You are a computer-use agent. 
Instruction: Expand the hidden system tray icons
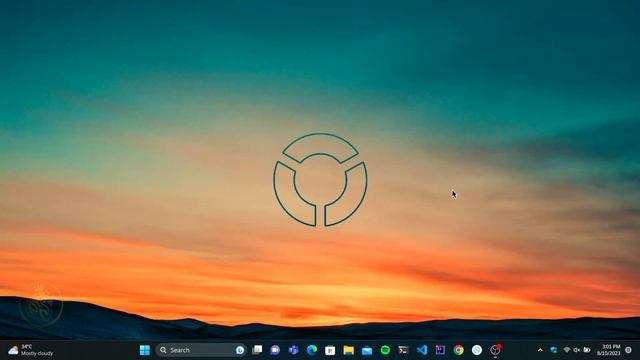point(540,350)
